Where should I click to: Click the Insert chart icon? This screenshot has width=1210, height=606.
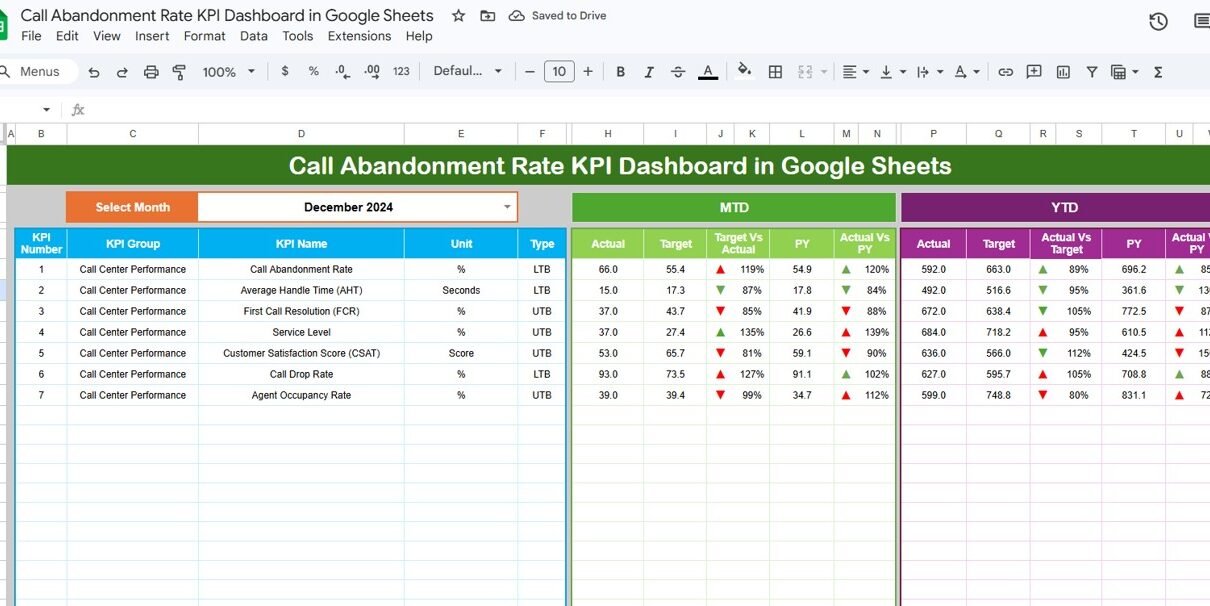1063,72
